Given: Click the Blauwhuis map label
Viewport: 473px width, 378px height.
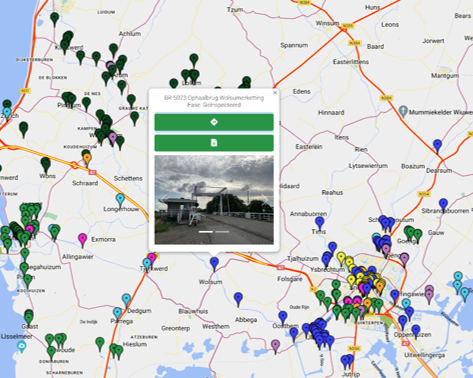Looking at the screenshot, I should pos(193,311).
